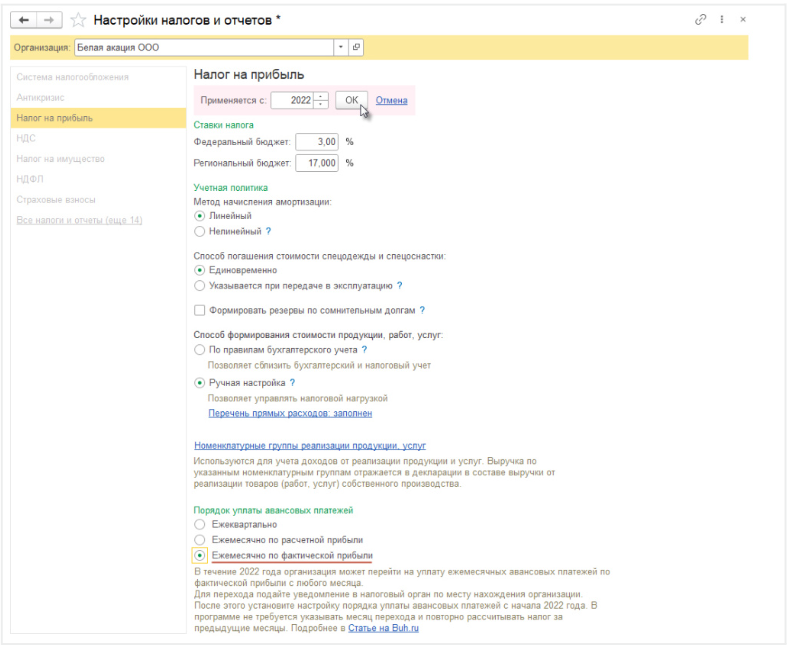The image size is (790, 651).
Task: Open НДФЛ section in sidebar
Action: pyautogui.click(x=30, y=179)
